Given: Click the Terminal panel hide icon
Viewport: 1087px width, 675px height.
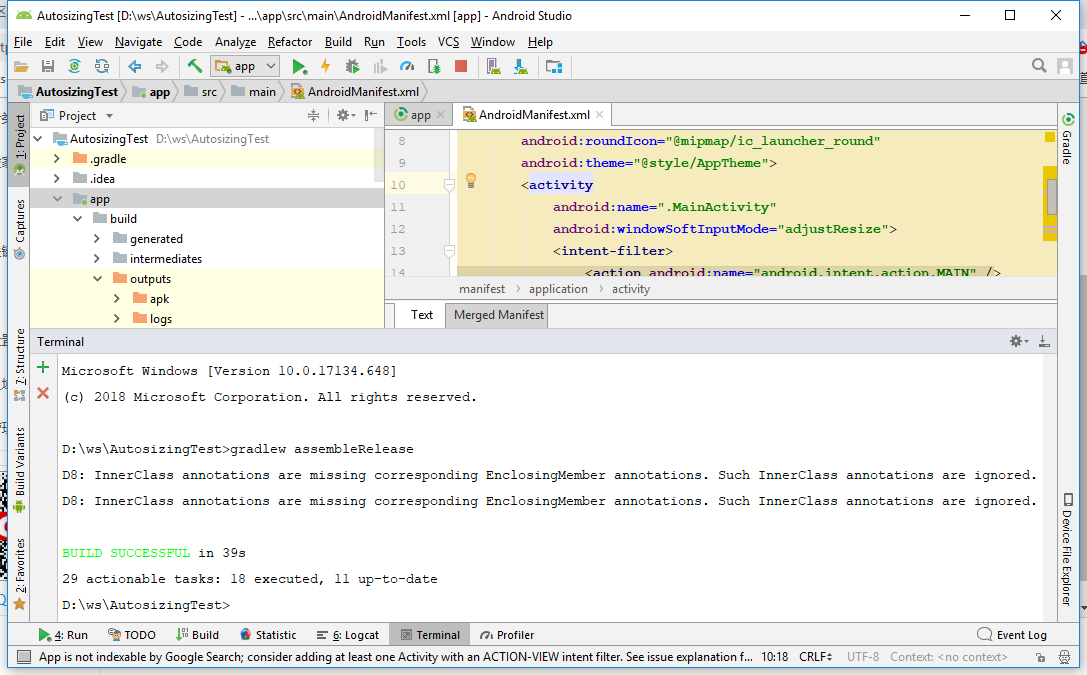Looking at the screenshot, I should click(x=1044, y=341).
